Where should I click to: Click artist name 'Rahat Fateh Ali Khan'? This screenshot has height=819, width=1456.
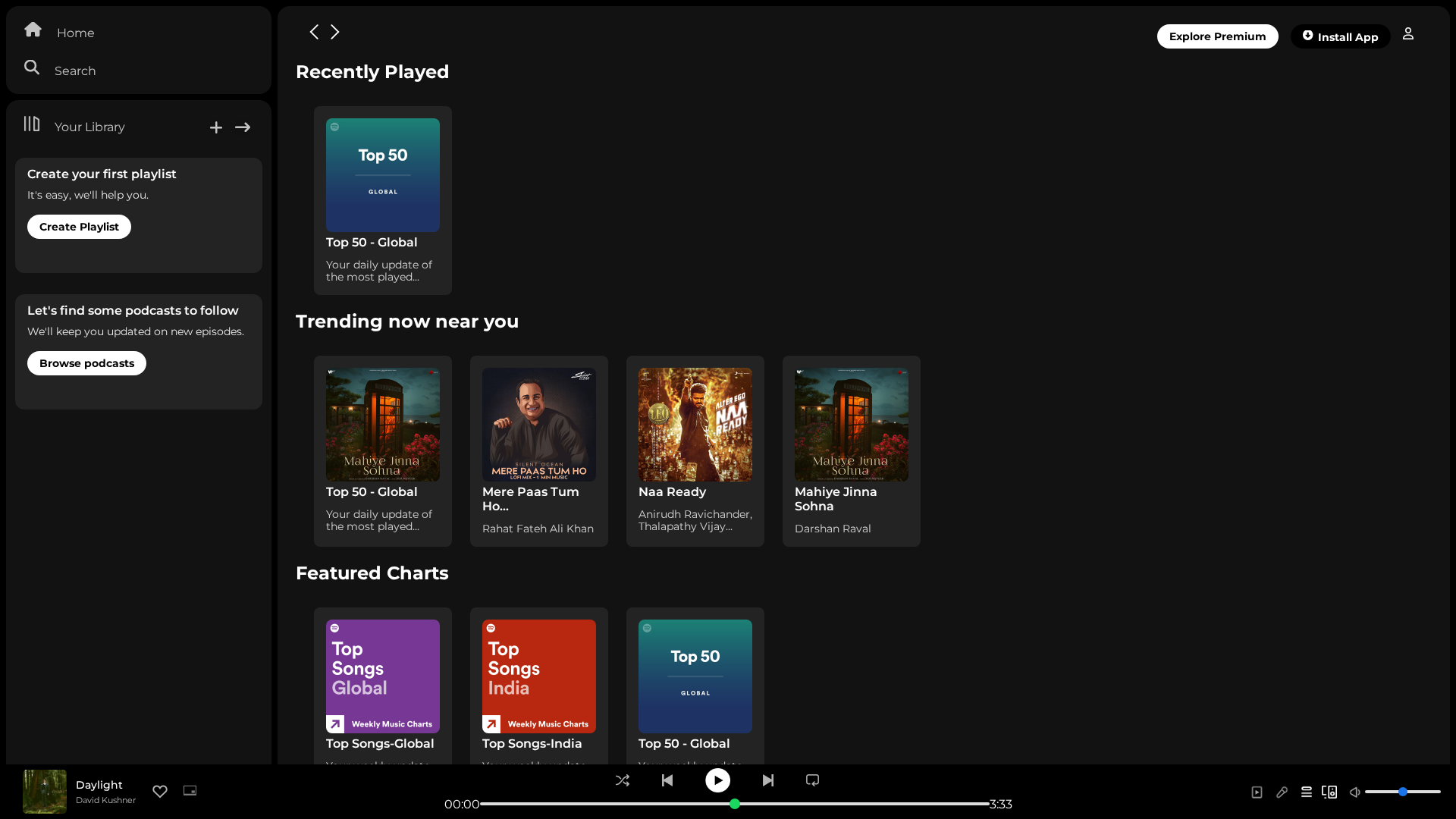[x=538, y=529]
